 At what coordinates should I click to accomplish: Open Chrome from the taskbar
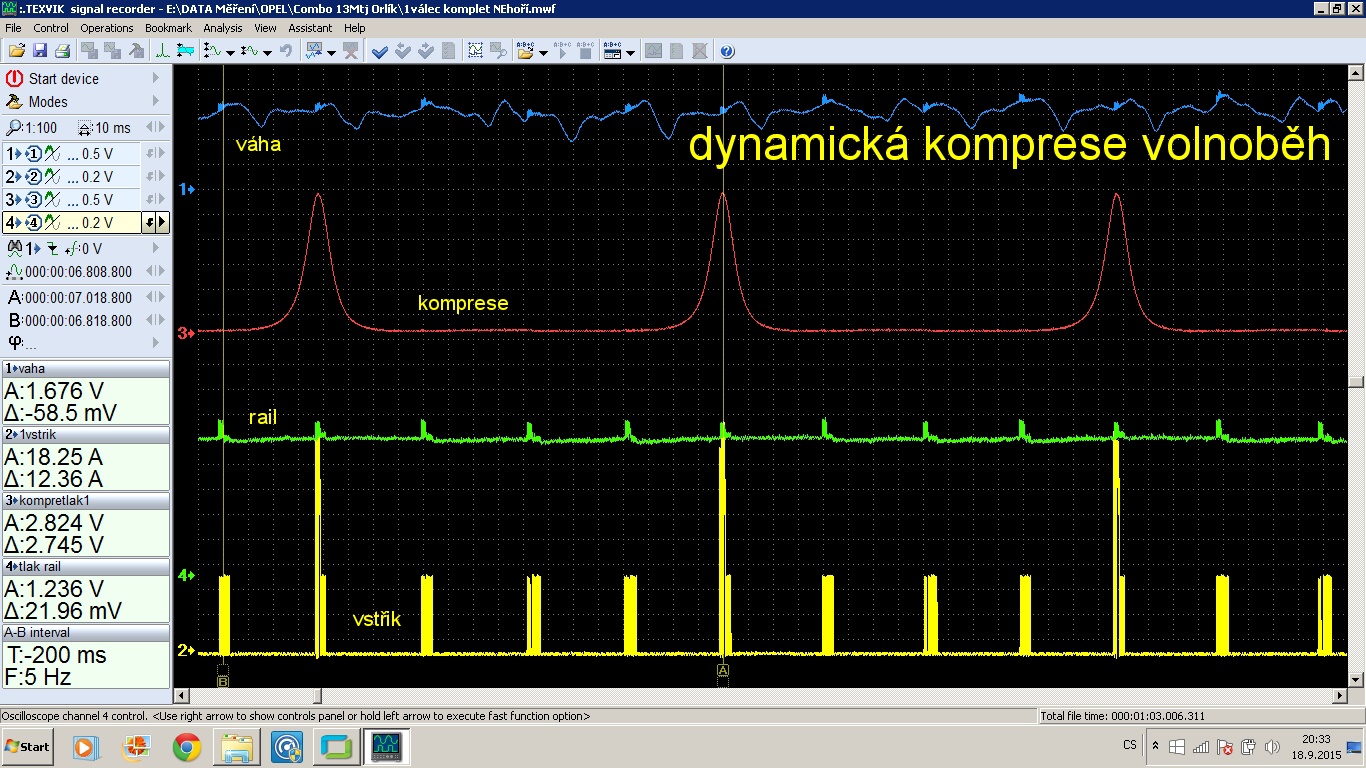[x=186, y=746]
